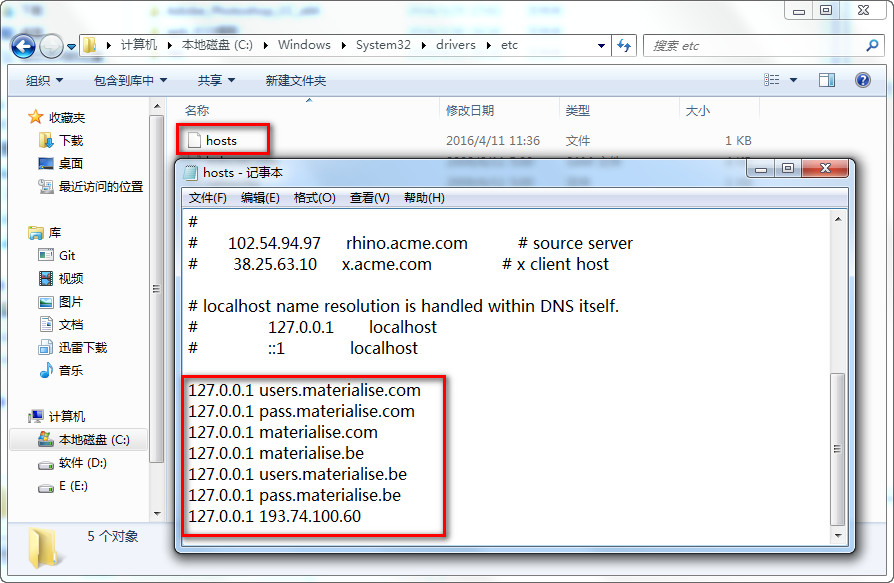Click the Notepad vertical scrollbar thumb
Screen dimensions: 894x583
[838, 449]
